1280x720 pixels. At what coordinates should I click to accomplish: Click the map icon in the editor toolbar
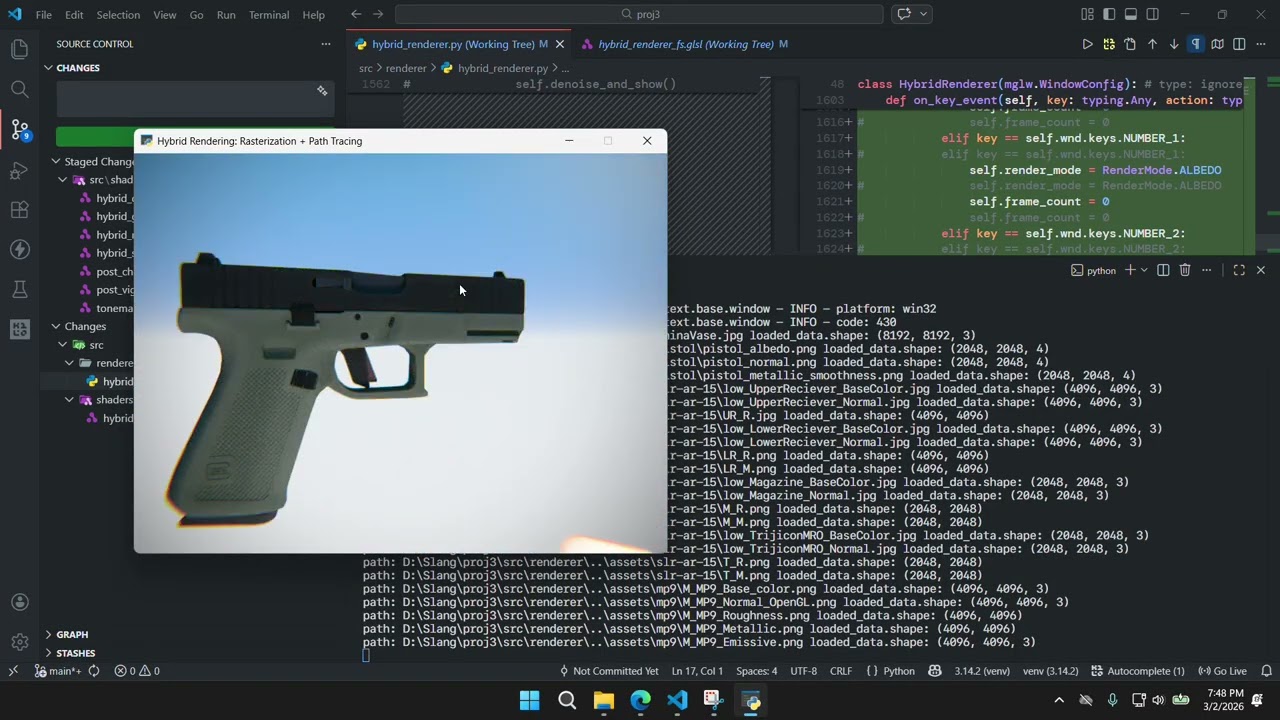1217,44
